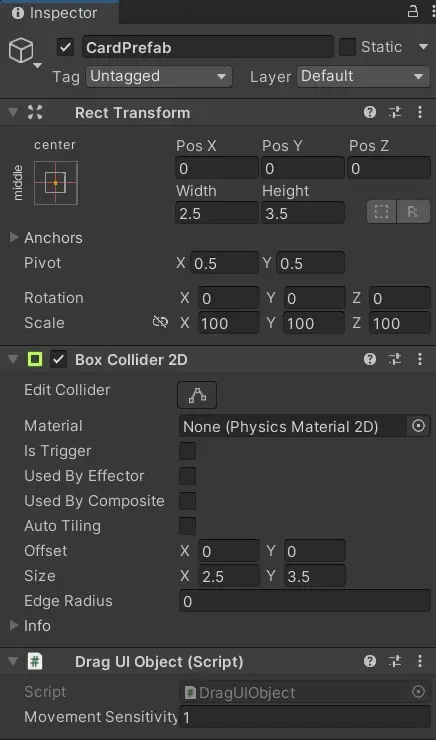This screenshot has width=436, height=740.
Task: Disable the CardPrefab active checkbox
Action: coord(66,47)
